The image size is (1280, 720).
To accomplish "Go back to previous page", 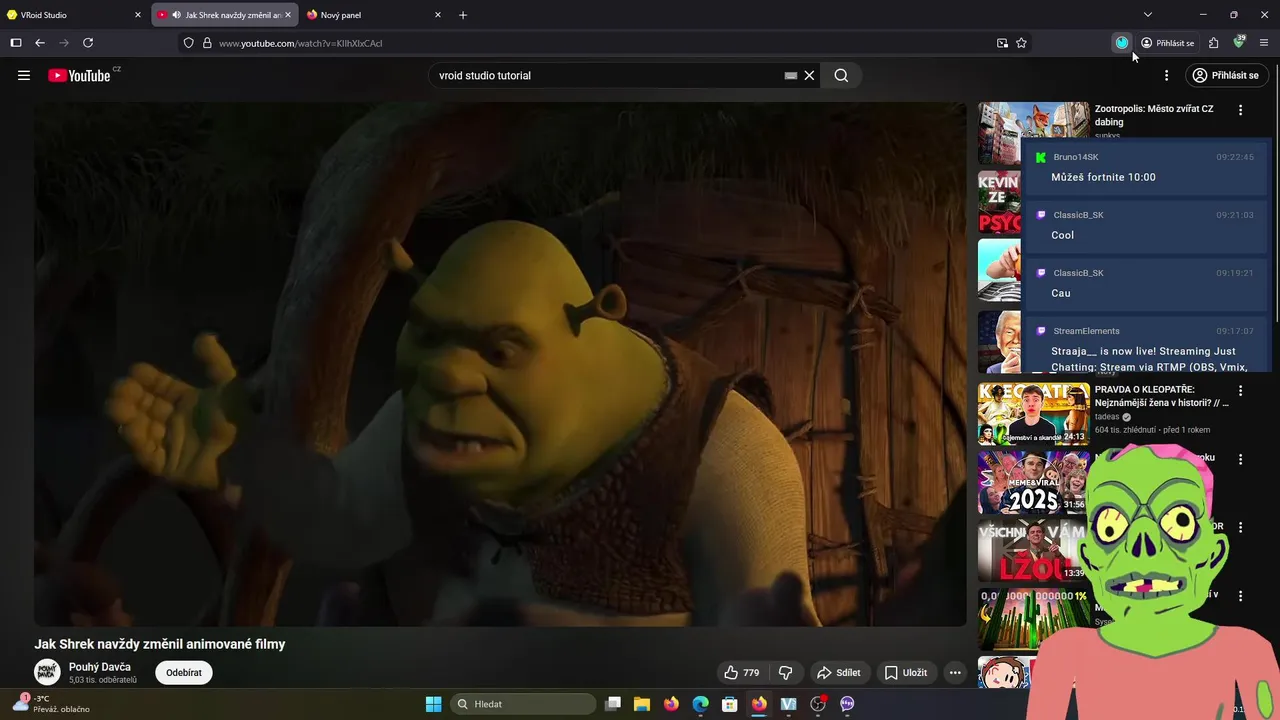I will tap(40, 43).
